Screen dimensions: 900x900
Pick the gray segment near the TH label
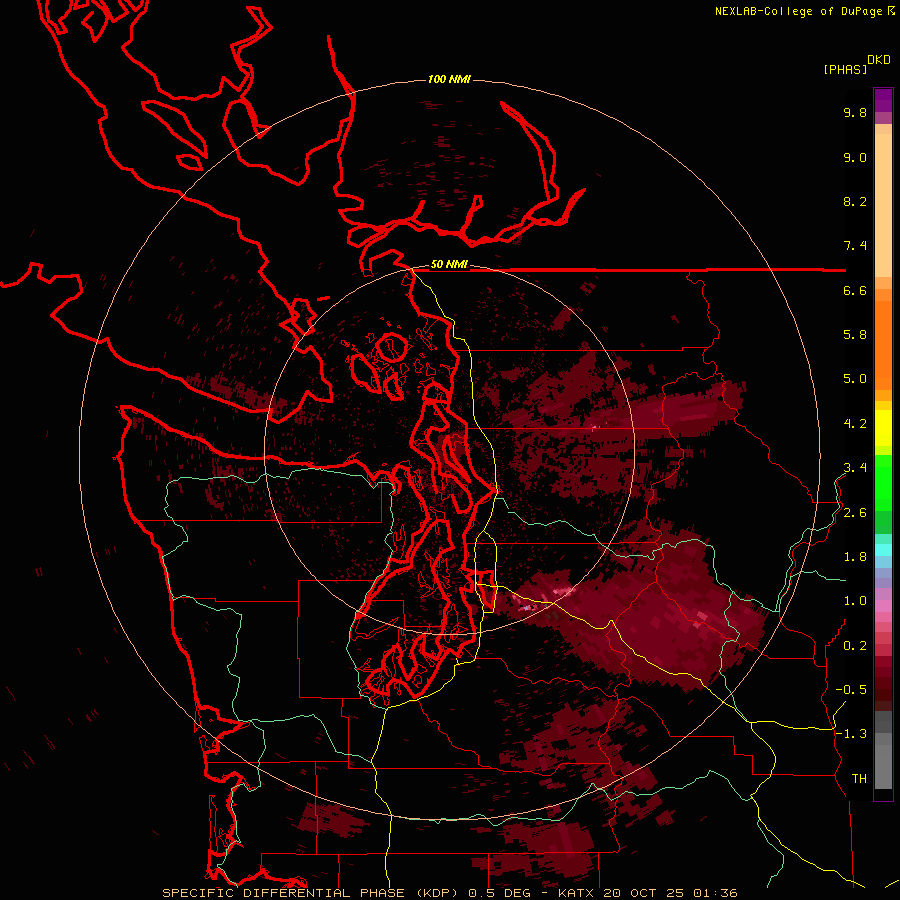[883, 769]
